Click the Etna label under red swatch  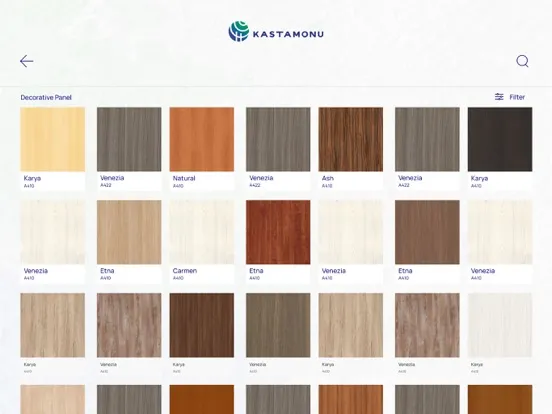point(256,271)
